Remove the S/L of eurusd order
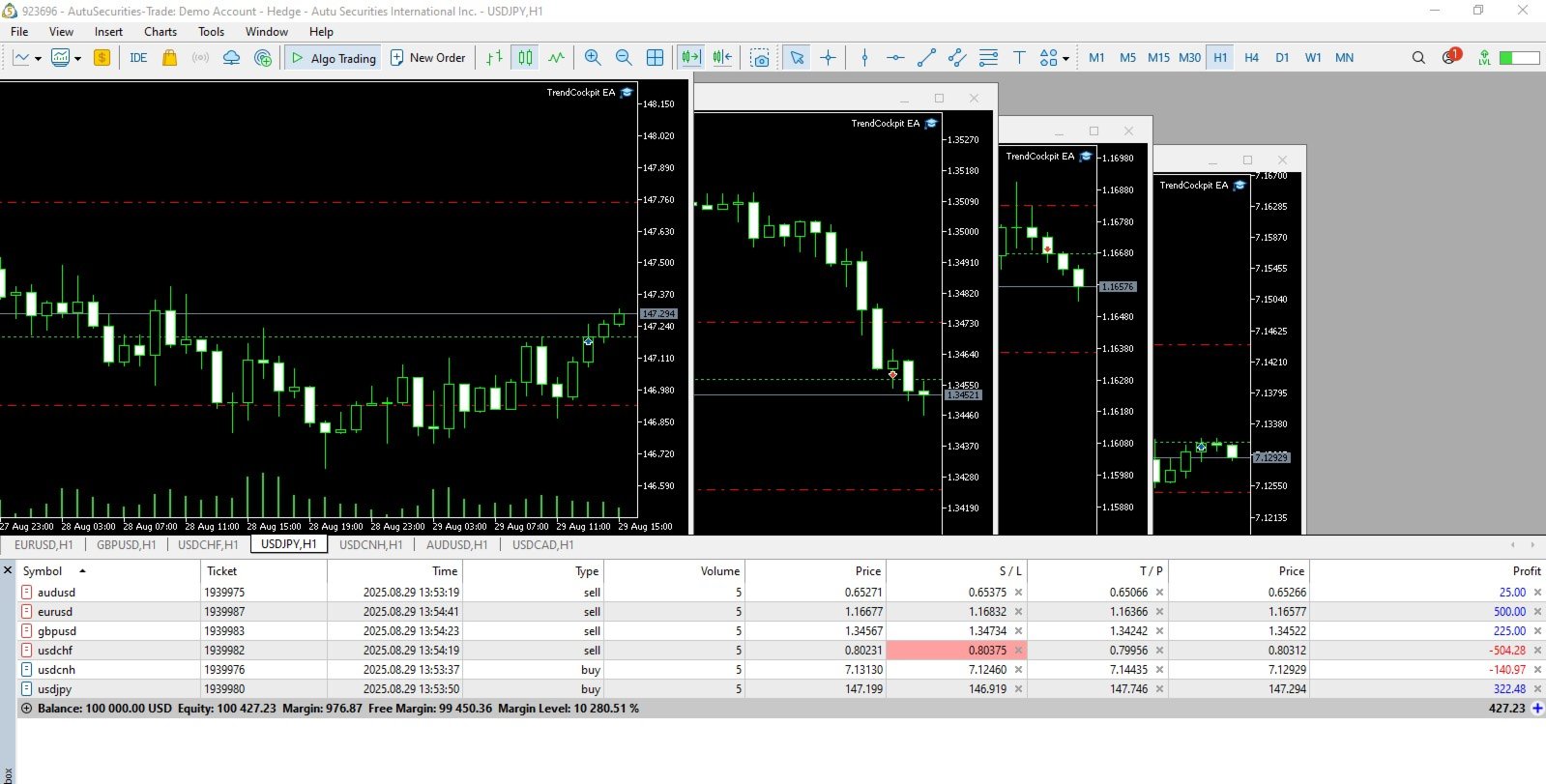This screenshot has width=1546, height=784. pyautogui.click(x=1018, y=612)
